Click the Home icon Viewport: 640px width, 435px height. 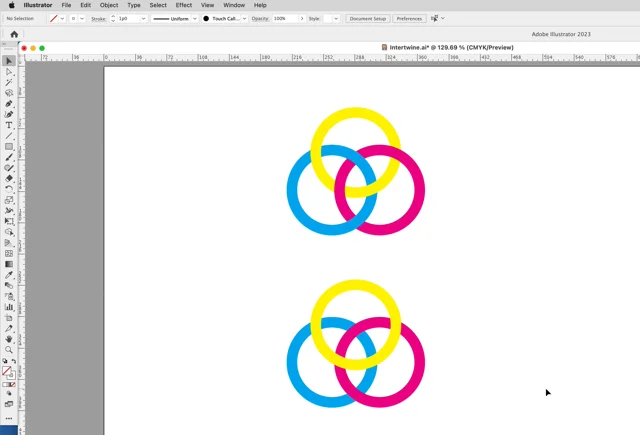tap(14, 34)
